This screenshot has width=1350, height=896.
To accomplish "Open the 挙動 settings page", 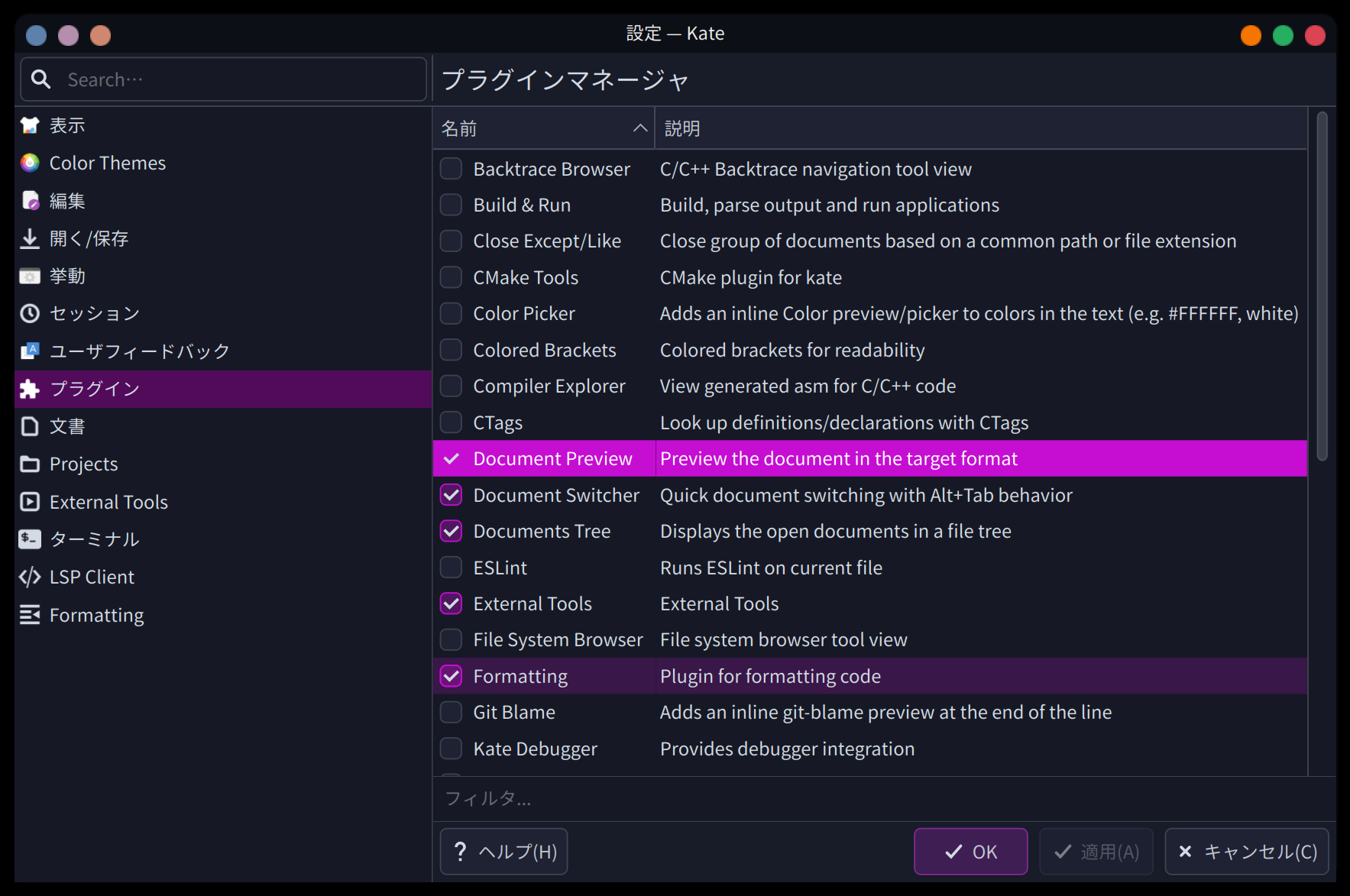I will tap(223, 276).
